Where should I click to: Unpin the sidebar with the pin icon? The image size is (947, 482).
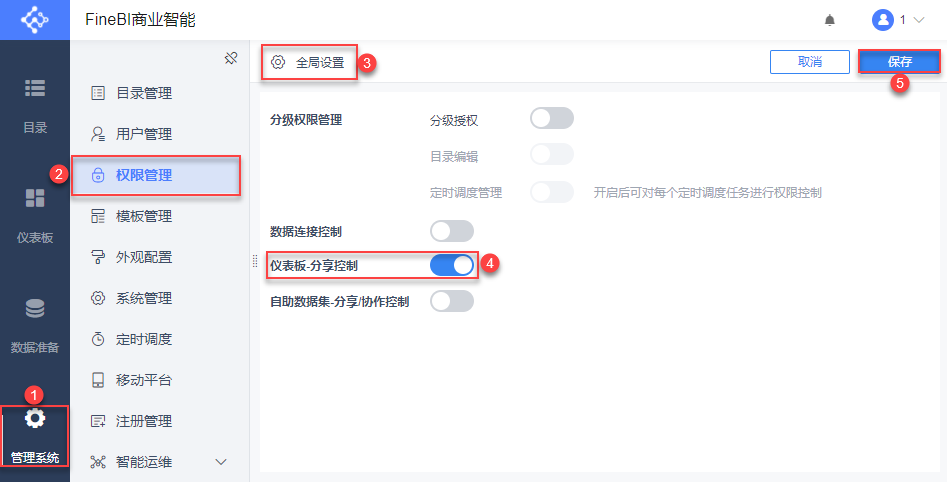(230, 58)
